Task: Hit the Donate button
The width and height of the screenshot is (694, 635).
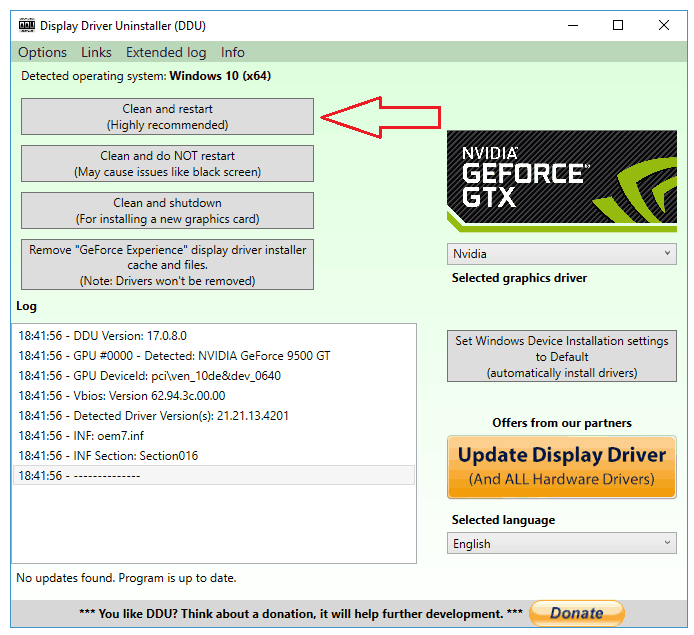Action: pyautogui.click(x=576, y=613)
